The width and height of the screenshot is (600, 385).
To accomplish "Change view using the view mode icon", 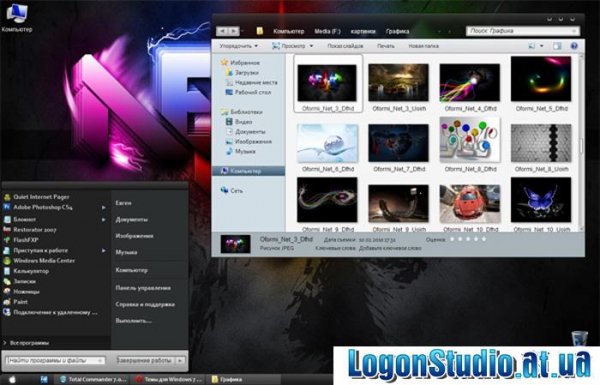I will click(x=532, y=46).
